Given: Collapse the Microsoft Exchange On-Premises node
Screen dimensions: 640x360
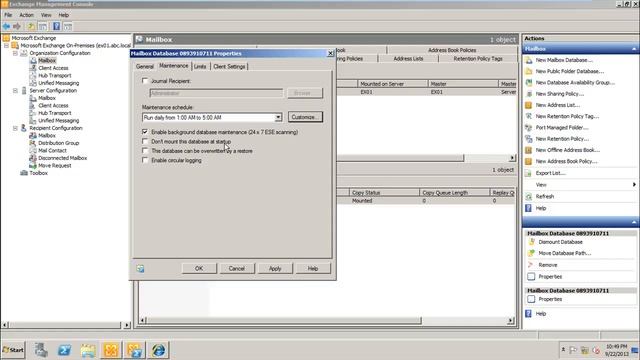Looking at the screenshot, I should (x=7, y=46).
